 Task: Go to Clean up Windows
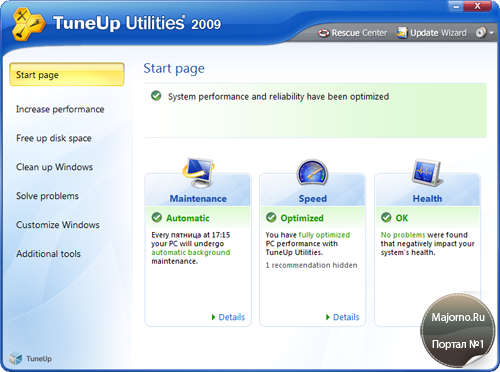click(x=54, y=167)
